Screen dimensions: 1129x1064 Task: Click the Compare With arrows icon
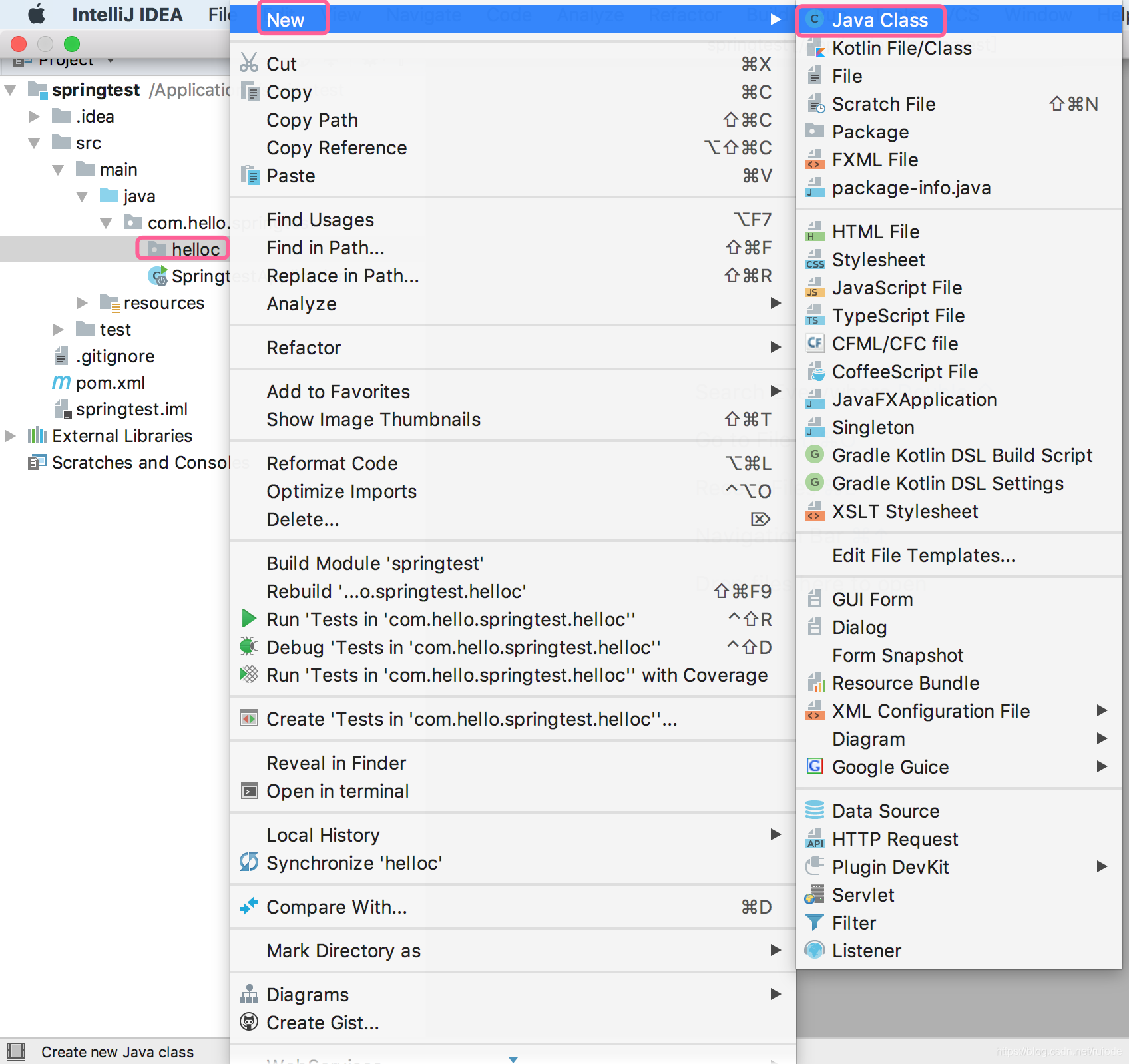coord(249,906)
